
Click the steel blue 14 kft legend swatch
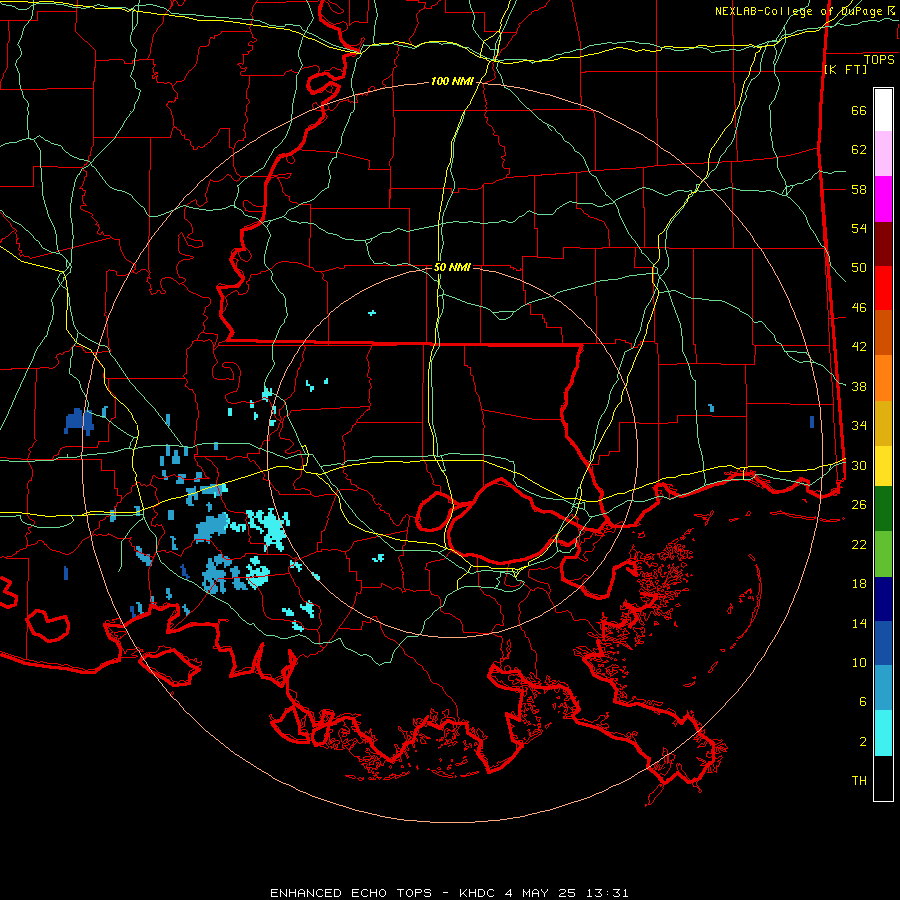point(883,688)
